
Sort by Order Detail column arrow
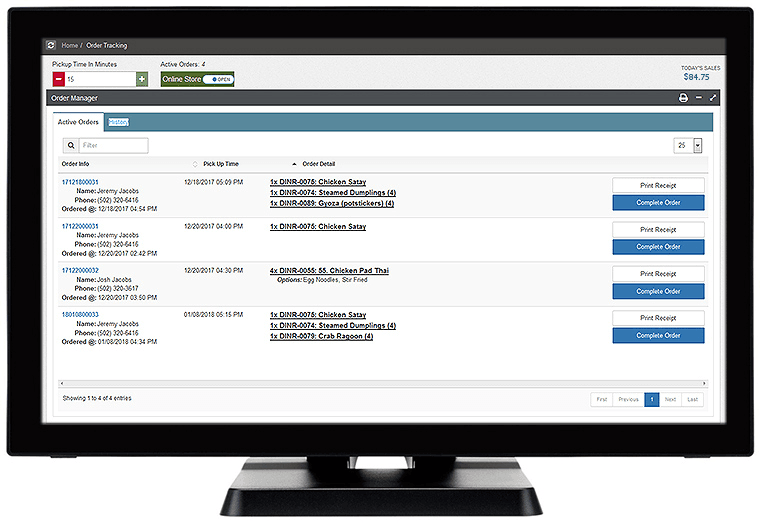[x=294, y=163]
